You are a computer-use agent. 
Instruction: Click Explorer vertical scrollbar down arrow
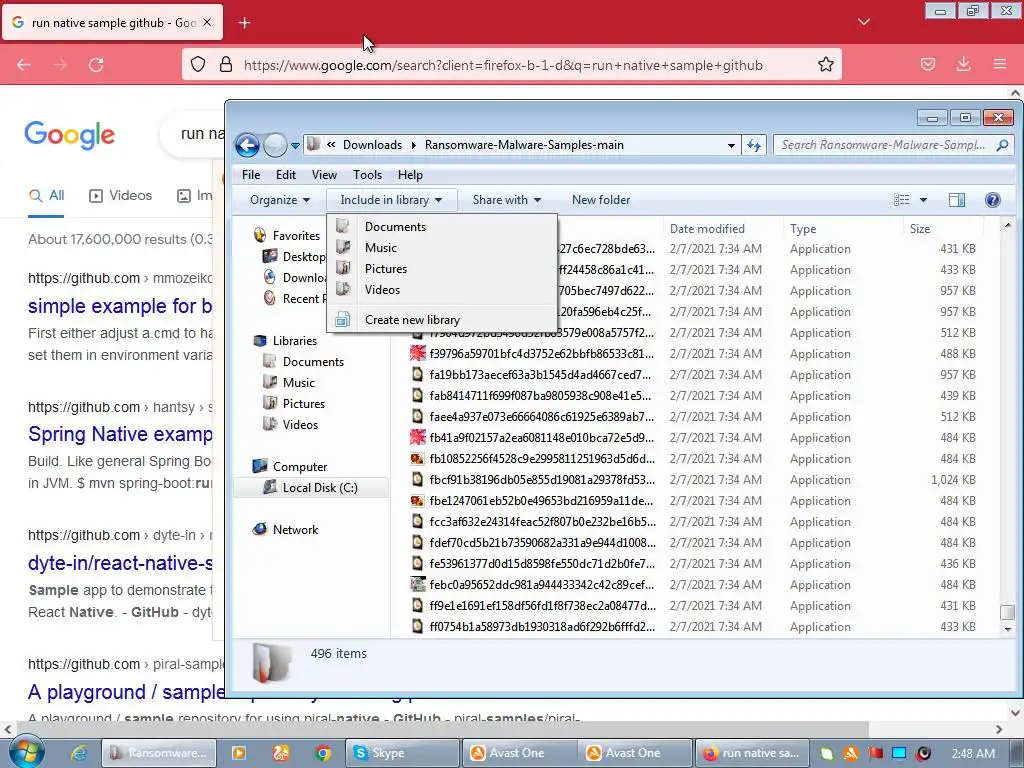point(1008,630)
